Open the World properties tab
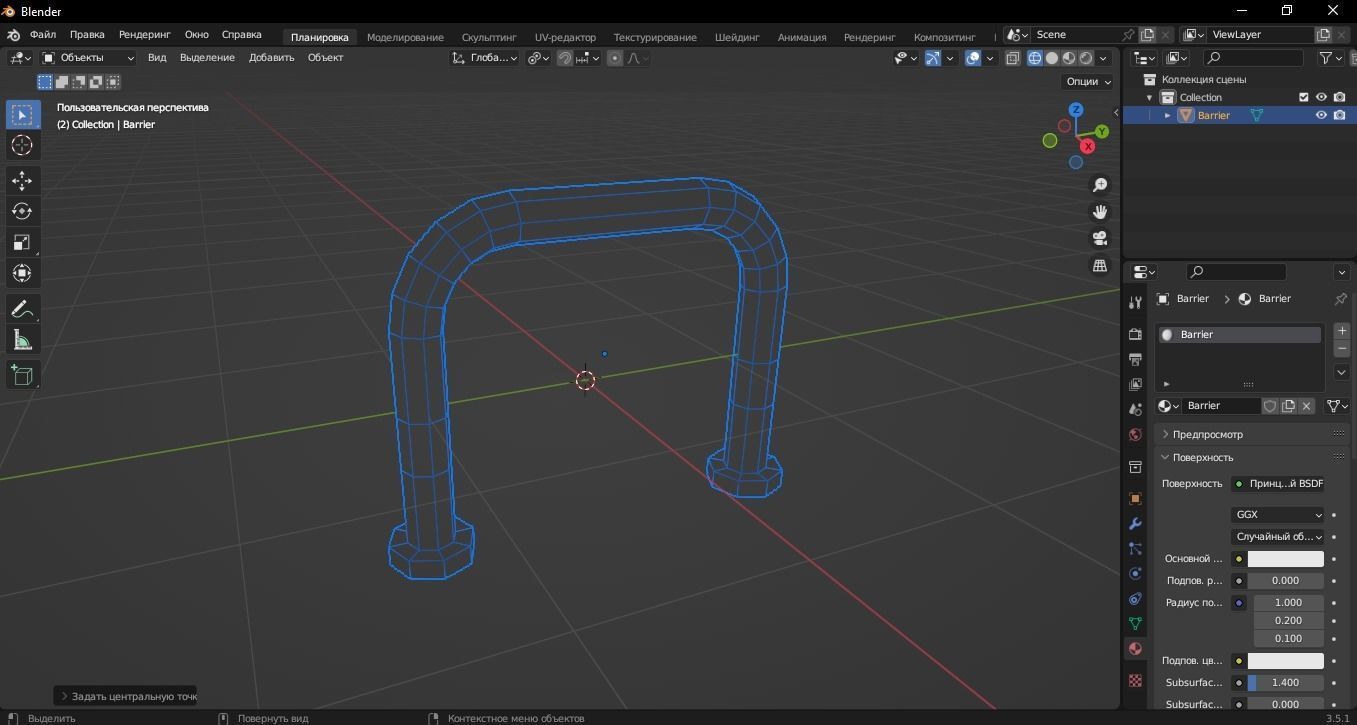 click(x=1135, y=434)
